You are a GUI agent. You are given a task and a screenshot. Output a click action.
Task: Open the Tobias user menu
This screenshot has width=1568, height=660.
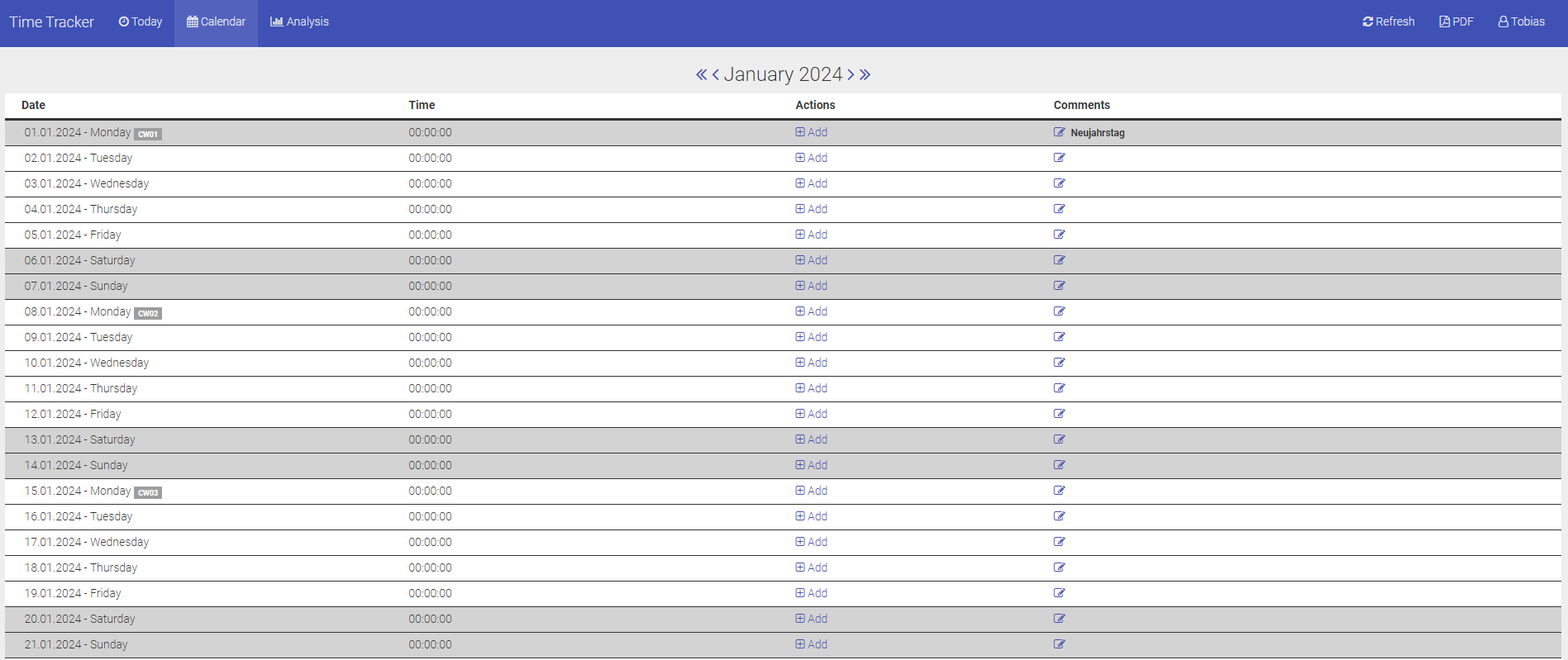pyautogui.click(x=1521, y=21)
